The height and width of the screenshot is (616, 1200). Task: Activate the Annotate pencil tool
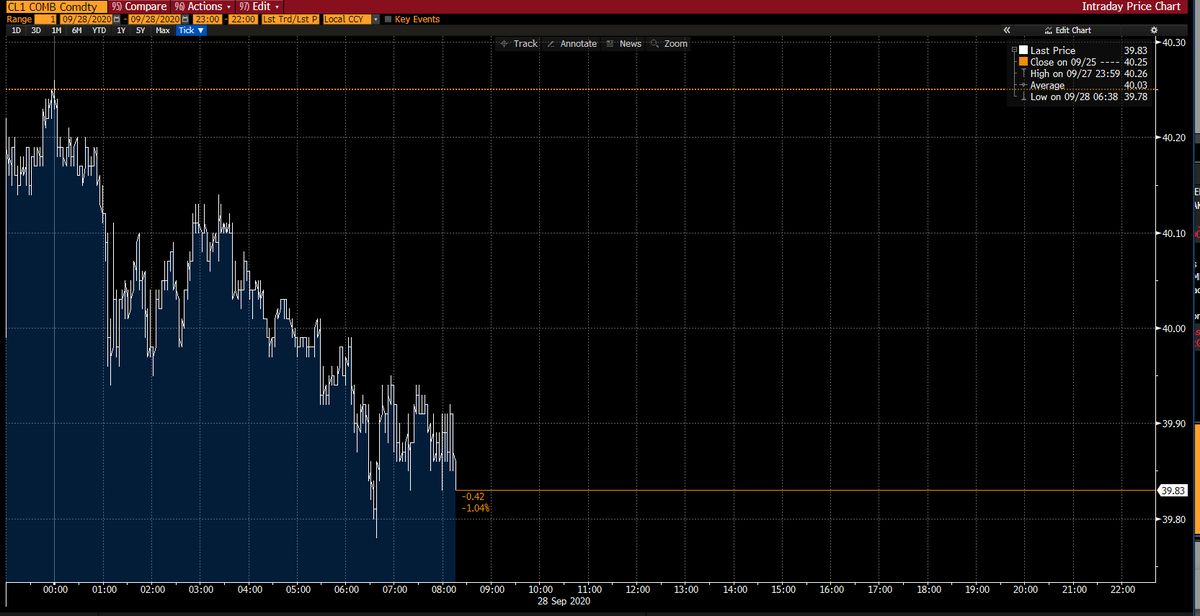pyautogui.click(x=573, y=44)
